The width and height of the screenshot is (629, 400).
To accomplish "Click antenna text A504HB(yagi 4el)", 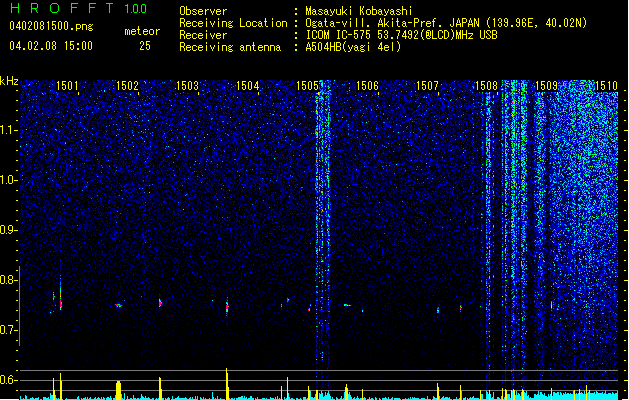I will pyautogui.click(x=353, y=47).
